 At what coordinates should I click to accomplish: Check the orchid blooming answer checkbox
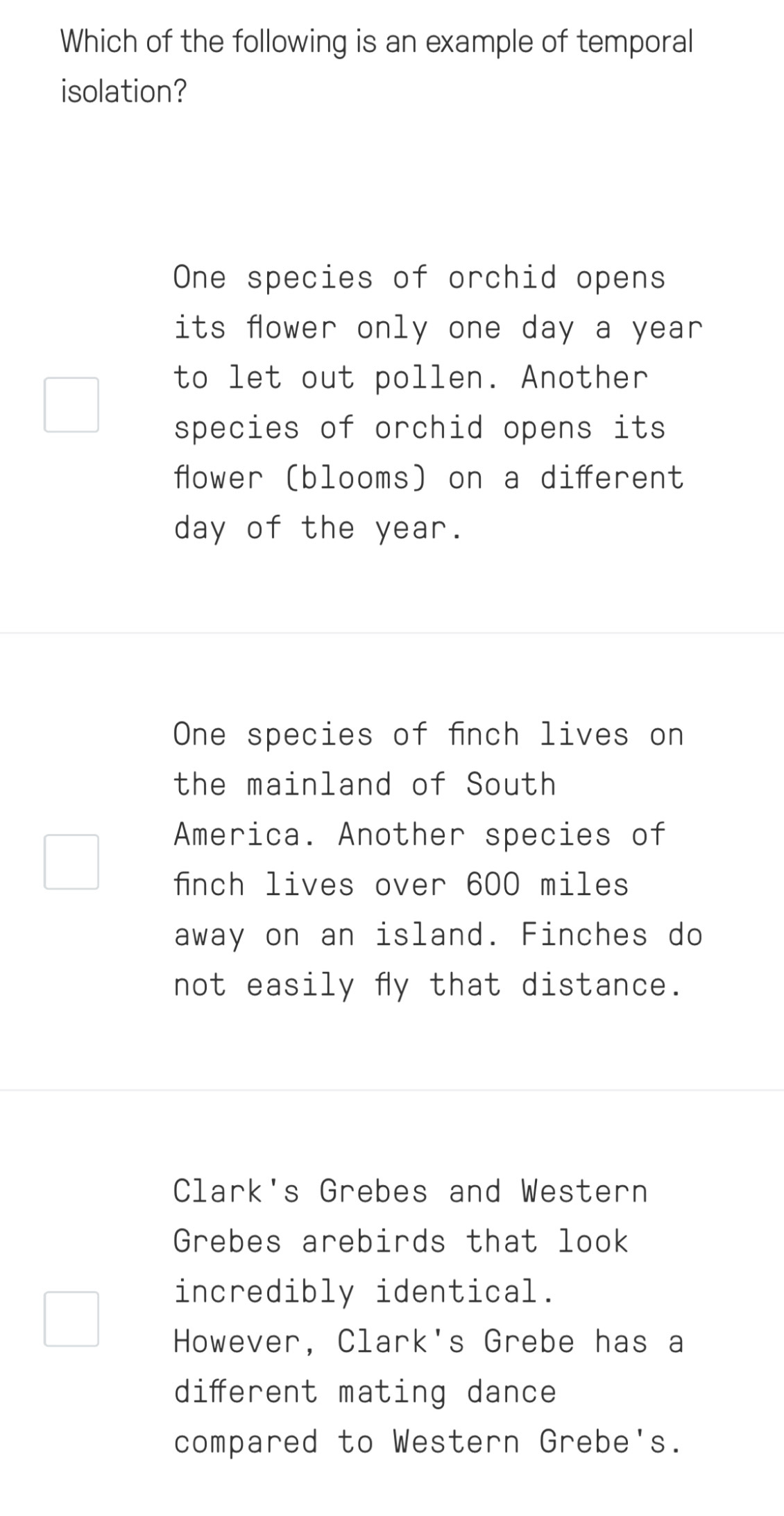[x=71, y=404]
